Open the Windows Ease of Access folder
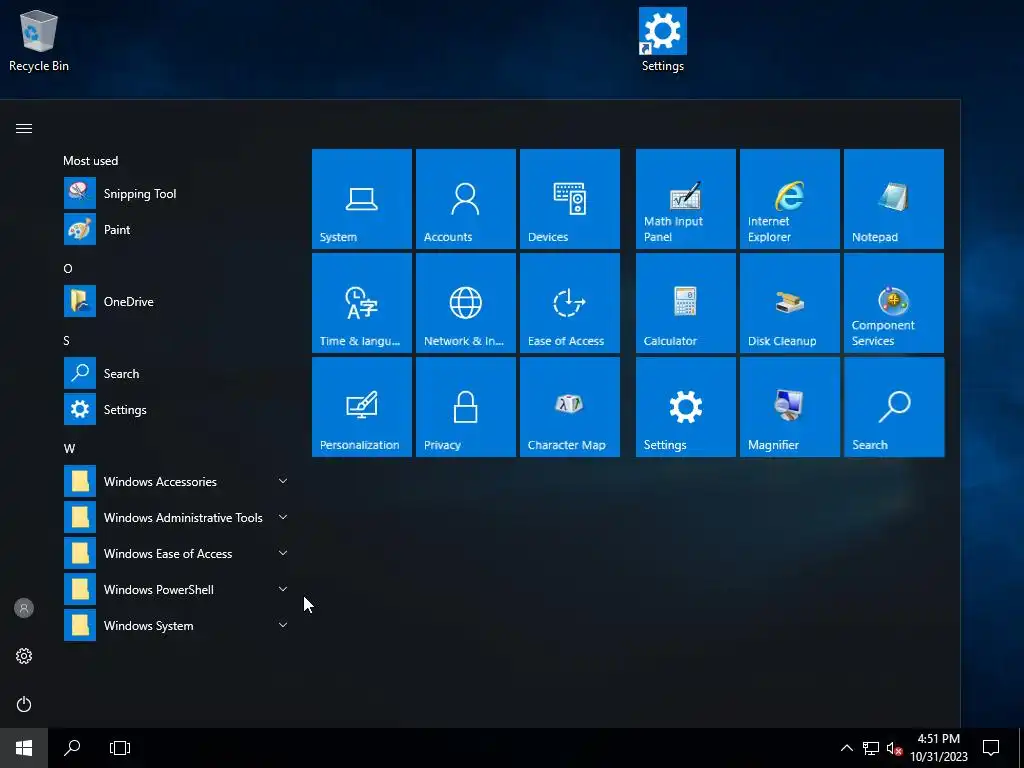Image resolution: width=1024 pixels, height=768 pixels. (x=176, y=553)
